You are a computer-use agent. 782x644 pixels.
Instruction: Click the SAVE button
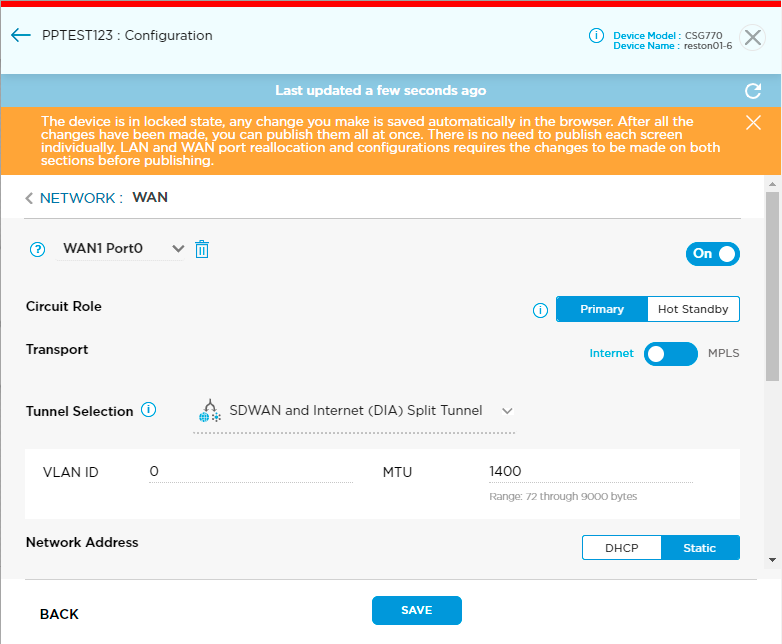[x=417, y=610]
